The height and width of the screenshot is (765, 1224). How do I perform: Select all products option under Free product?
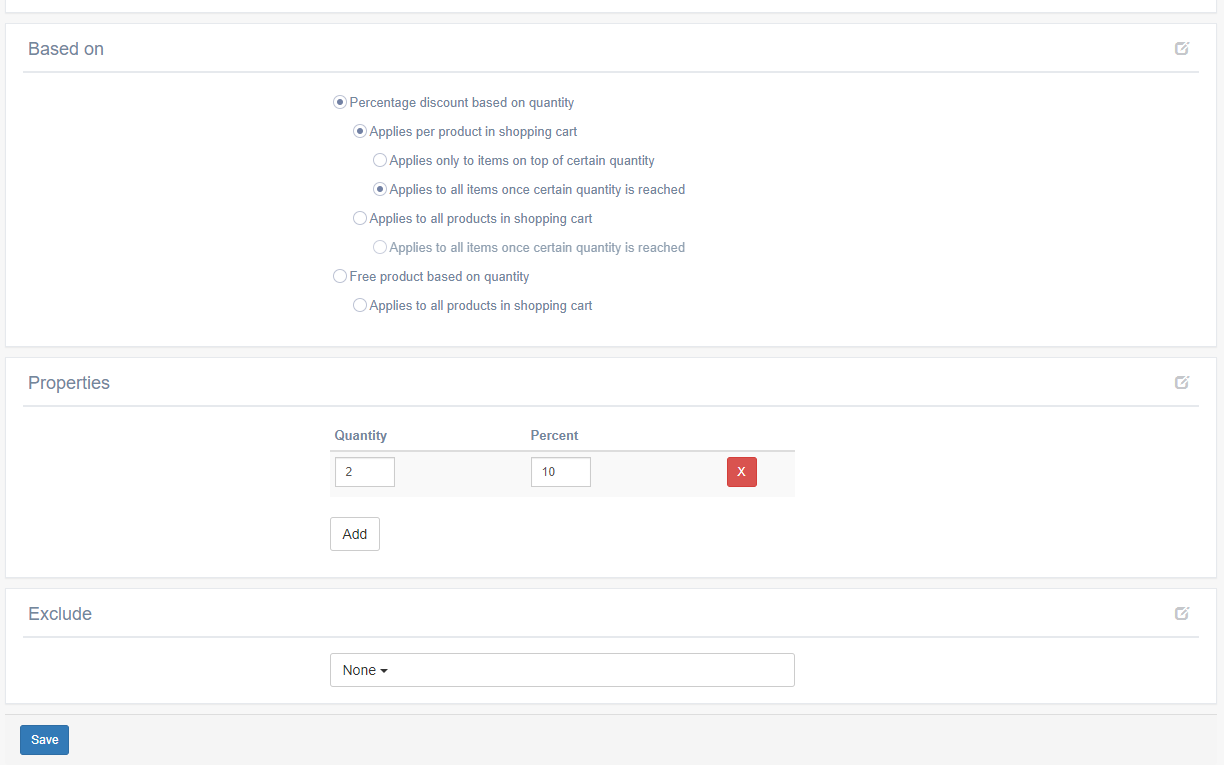[x=360, y=306]
